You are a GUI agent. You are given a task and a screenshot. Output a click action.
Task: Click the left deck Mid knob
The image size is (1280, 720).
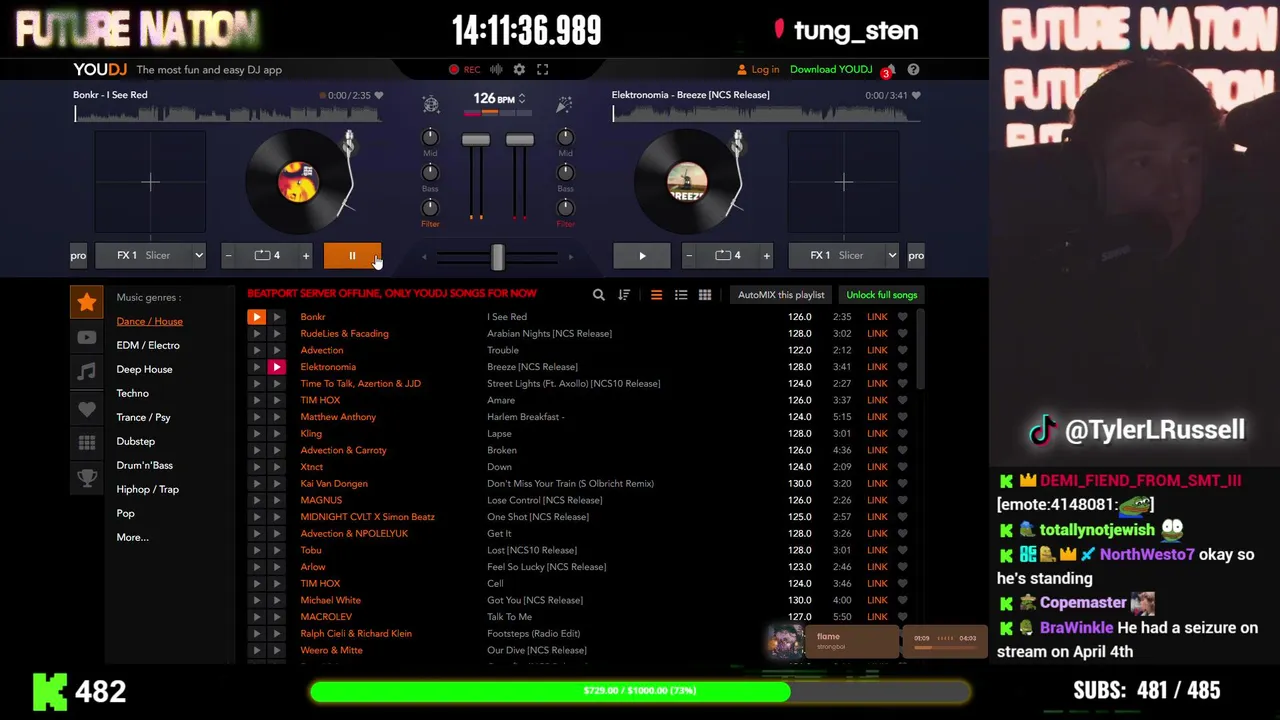(x=430, y=137)
